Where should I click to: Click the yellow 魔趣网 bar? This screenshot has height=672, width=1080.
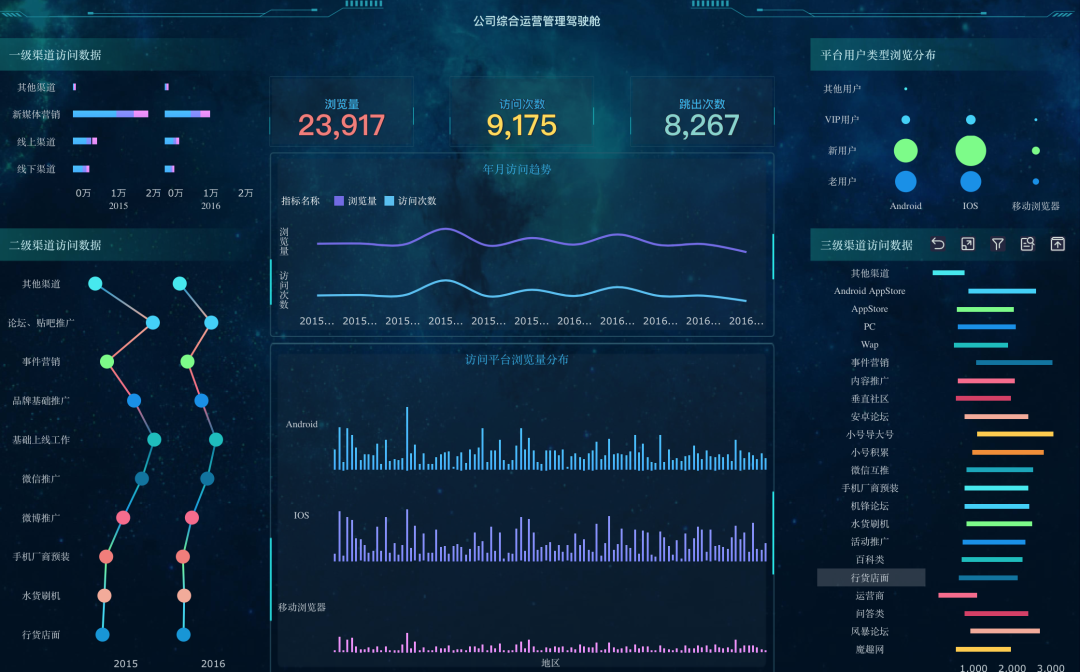984,649
